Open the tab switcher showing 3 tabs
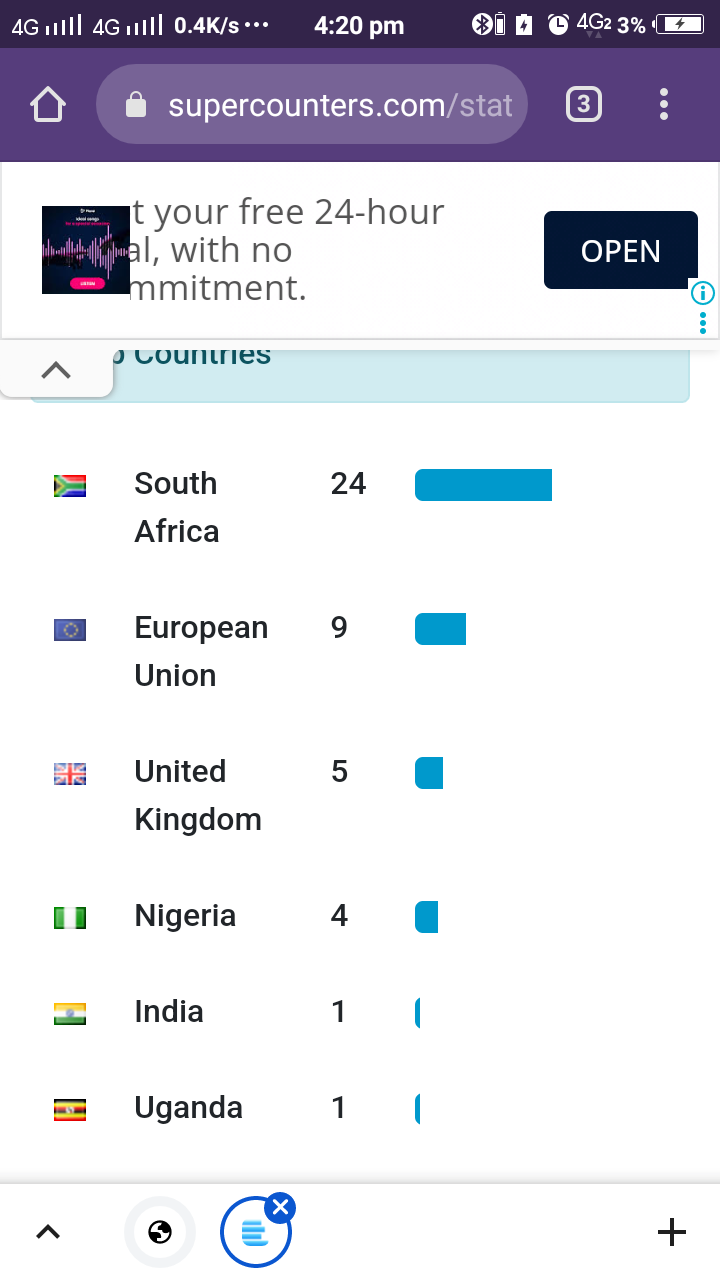The height and width of the screenshot is (1280, 720). [584, 104]
